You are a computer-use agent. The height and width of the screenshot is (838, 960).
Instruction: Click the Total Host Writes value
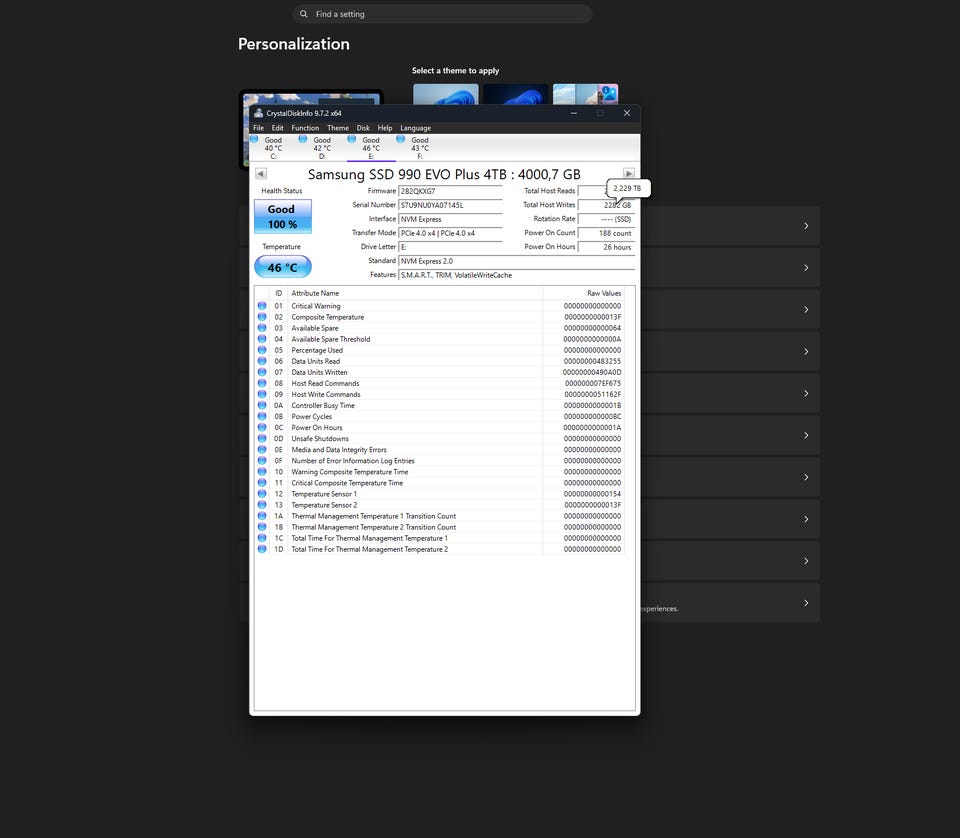click(606, 205)
